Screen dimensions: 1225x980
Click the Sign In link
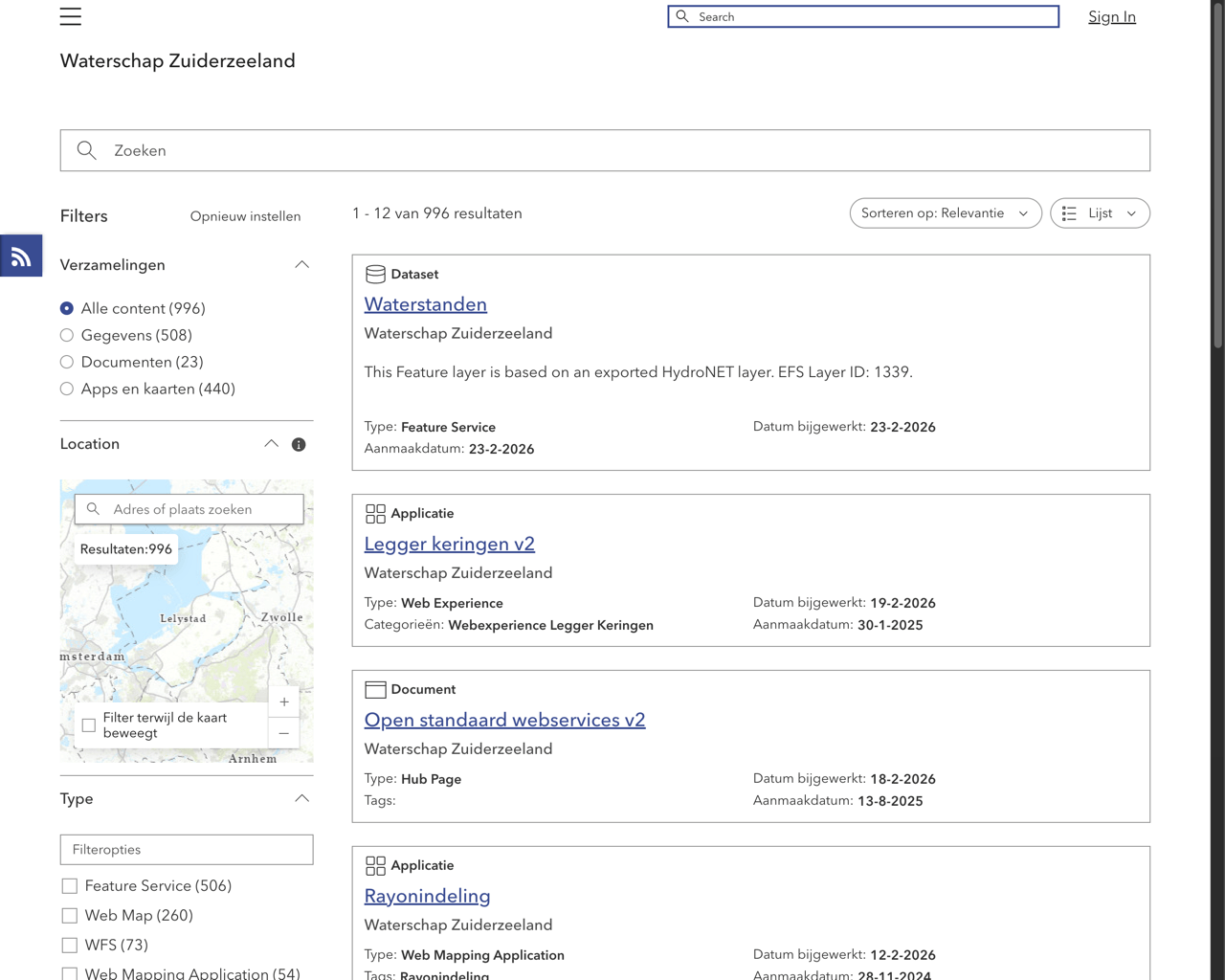1111,17
